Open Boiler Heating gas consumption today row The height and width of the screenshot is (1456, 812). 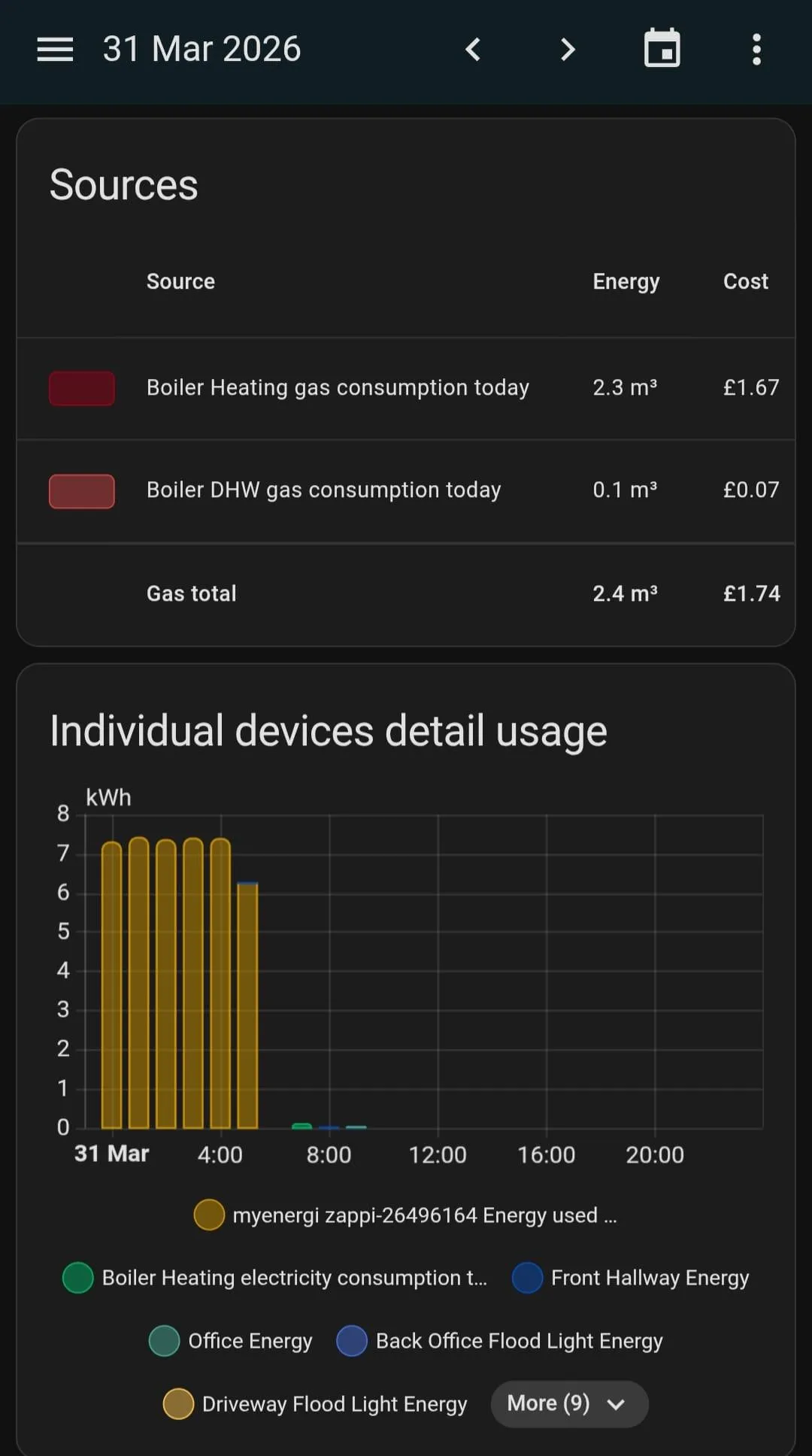point(338,388)
